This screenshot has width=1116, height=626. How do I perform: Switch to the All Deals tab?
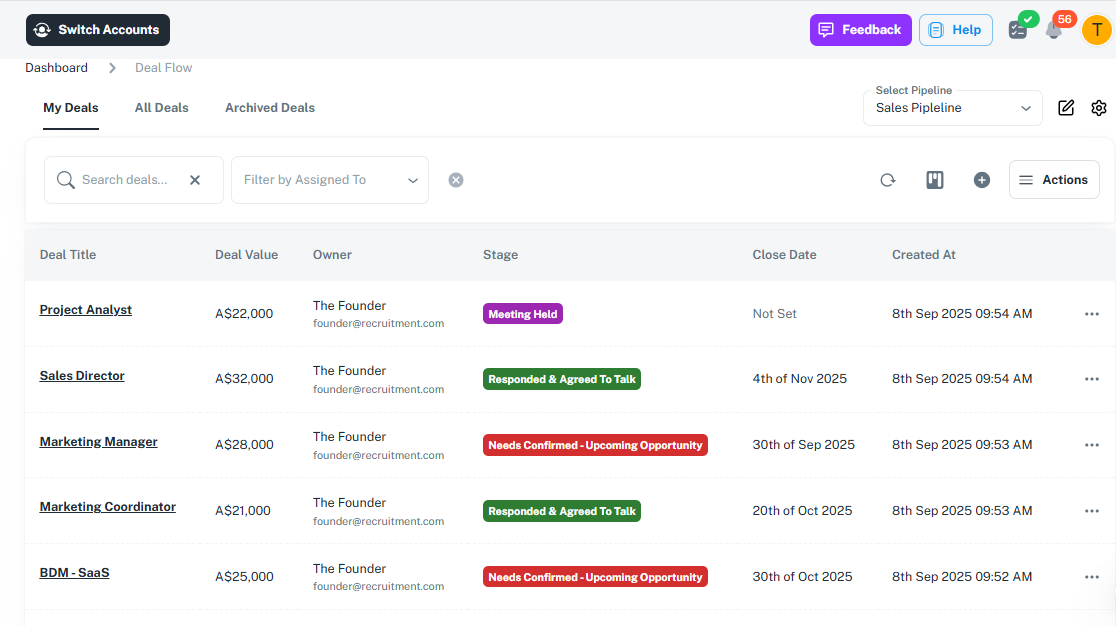(161, 108)
